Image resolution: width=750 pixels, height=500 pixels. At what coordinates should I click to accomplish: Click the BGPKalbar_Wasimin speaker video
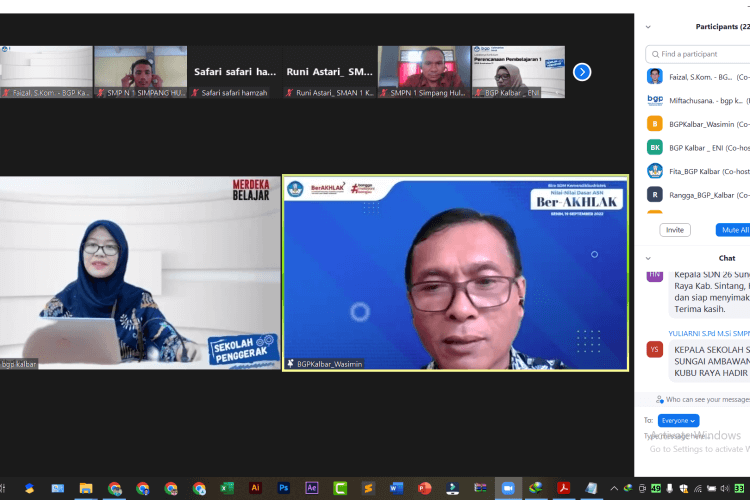(456, 274)
